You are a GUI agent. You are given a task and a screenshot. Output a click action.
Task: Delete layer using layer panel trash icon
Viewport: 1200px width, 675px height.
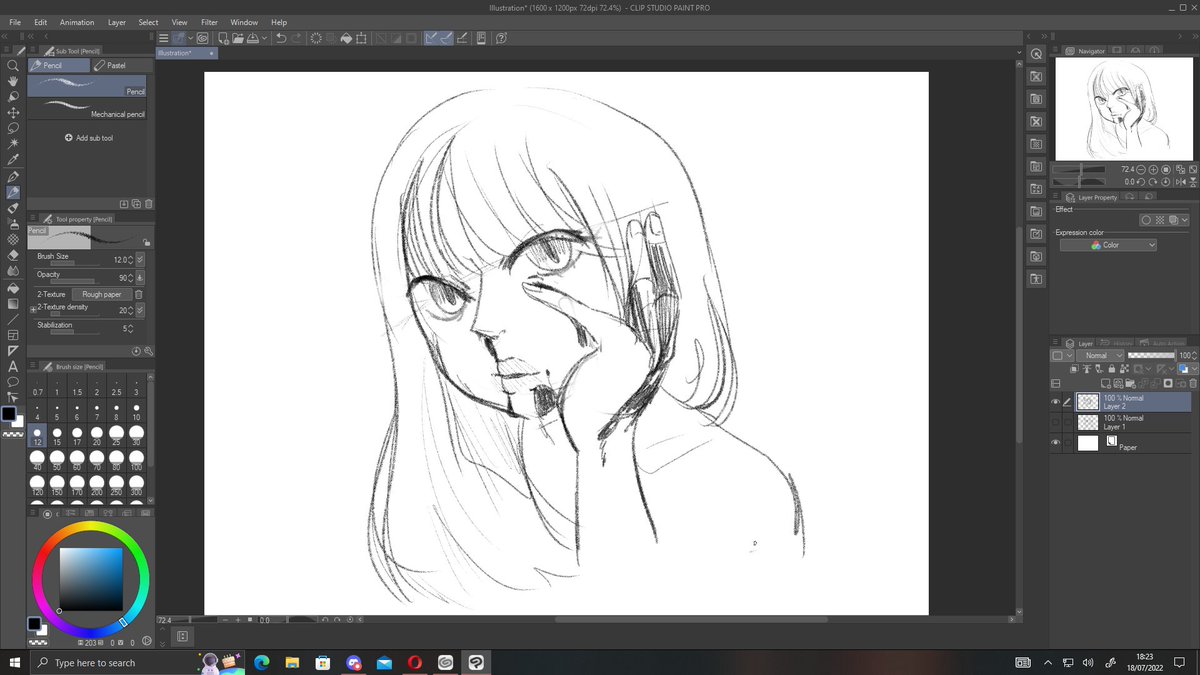click(x=1193, y=383)
